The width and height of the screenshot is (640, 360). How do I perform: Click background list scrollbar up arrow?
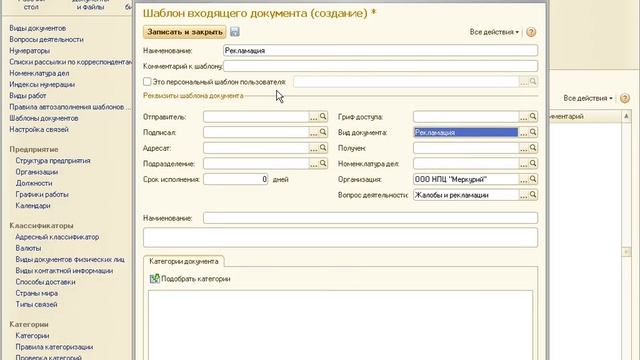(x=627, y=117)
